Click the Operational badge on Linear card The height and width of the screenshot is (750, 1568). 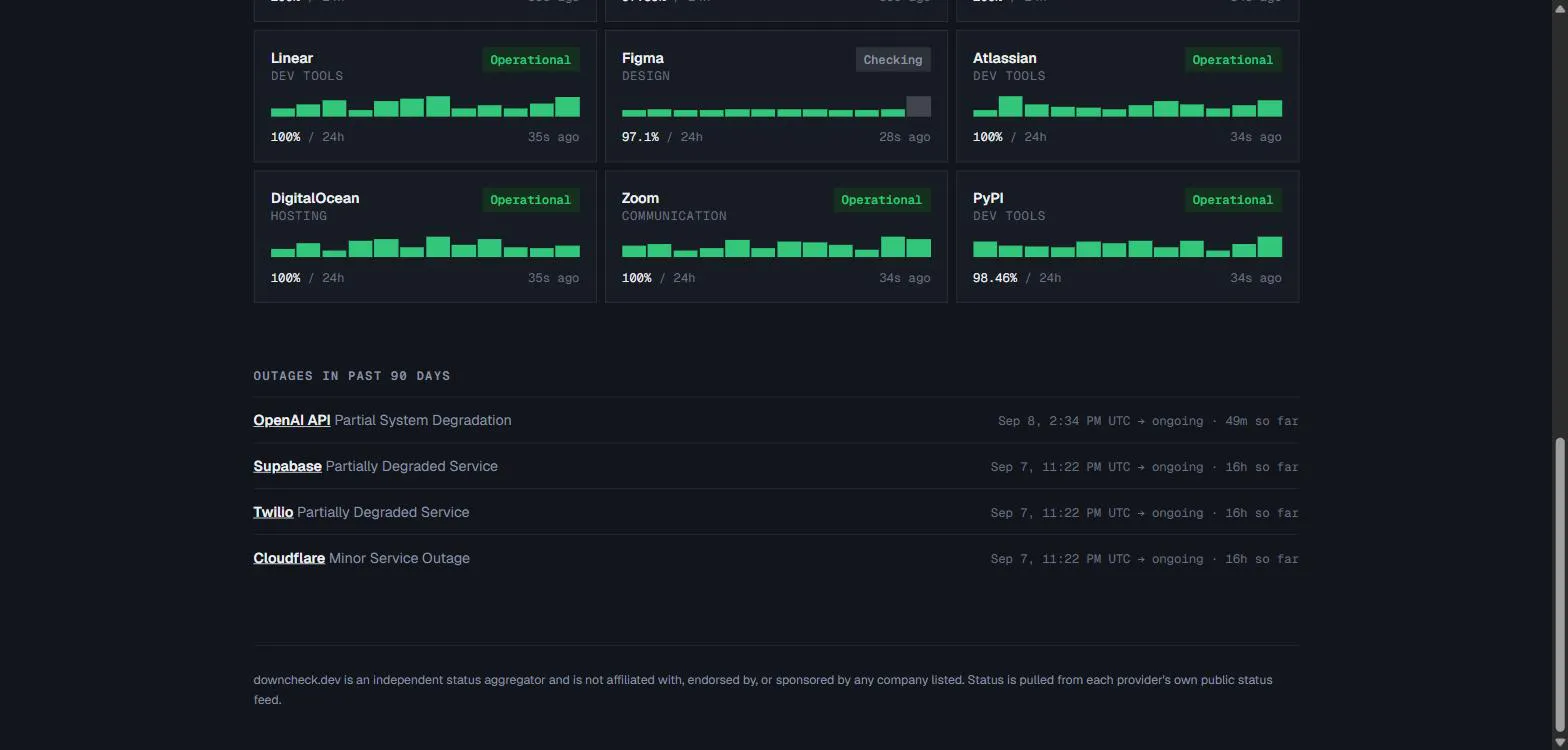tap(530, 60)
